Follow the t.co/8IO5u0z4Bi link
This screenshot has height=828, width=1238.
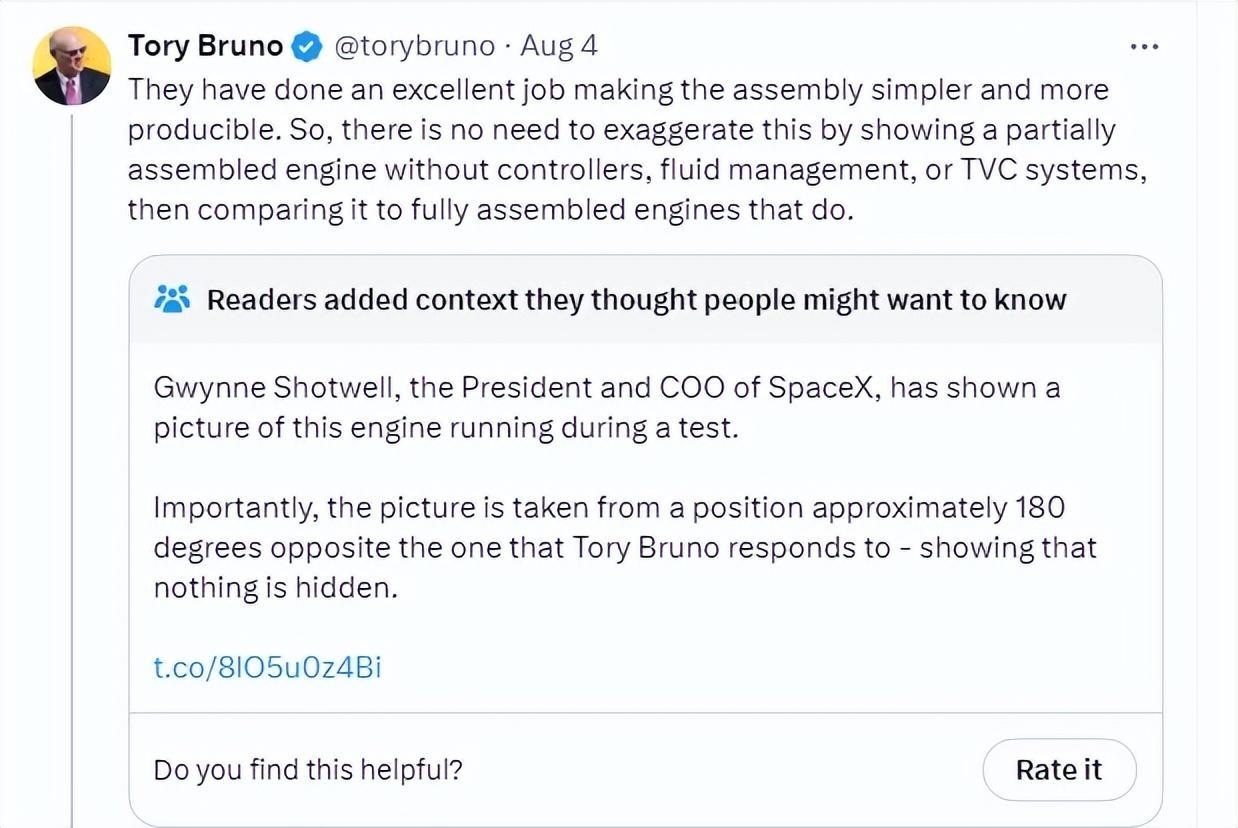click(267, 667)
